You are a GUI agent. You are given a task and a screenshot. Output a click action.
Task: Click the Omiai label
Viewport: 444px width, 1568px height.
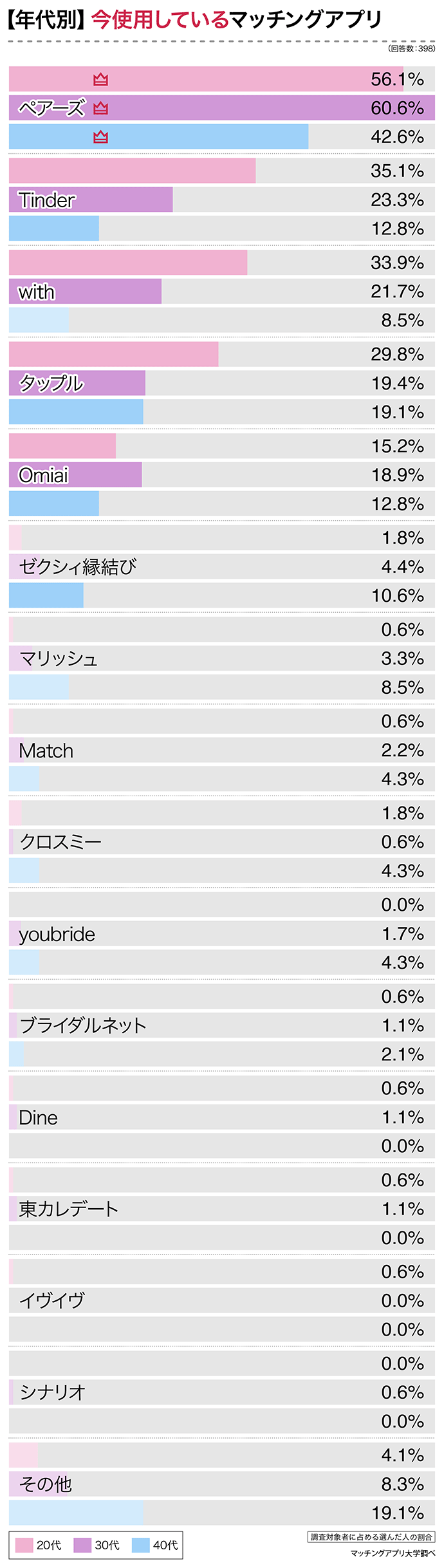[x=43, y=475]
